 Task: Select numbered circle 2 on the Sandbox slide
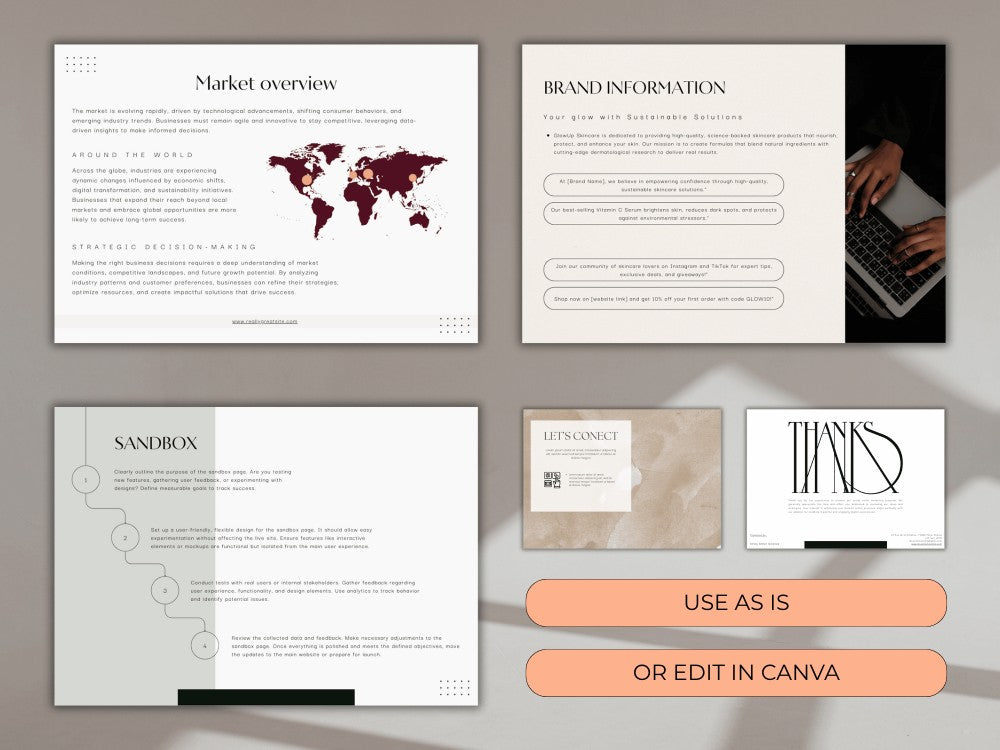pyautogui.click(x=124, y=537)
